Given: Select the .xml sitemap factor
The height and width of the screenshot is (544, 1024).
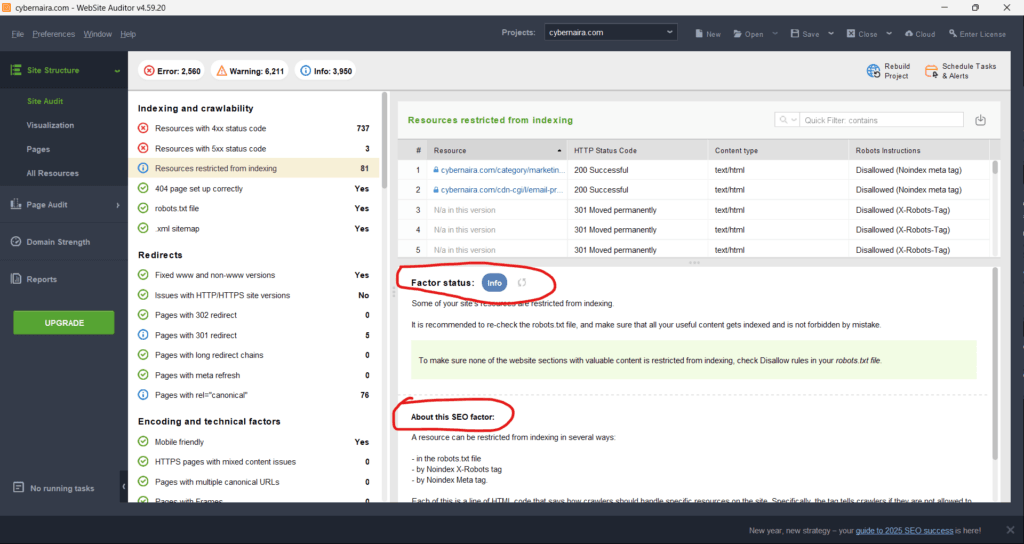Looking at the screenshot, I should (x=253, y=229).
